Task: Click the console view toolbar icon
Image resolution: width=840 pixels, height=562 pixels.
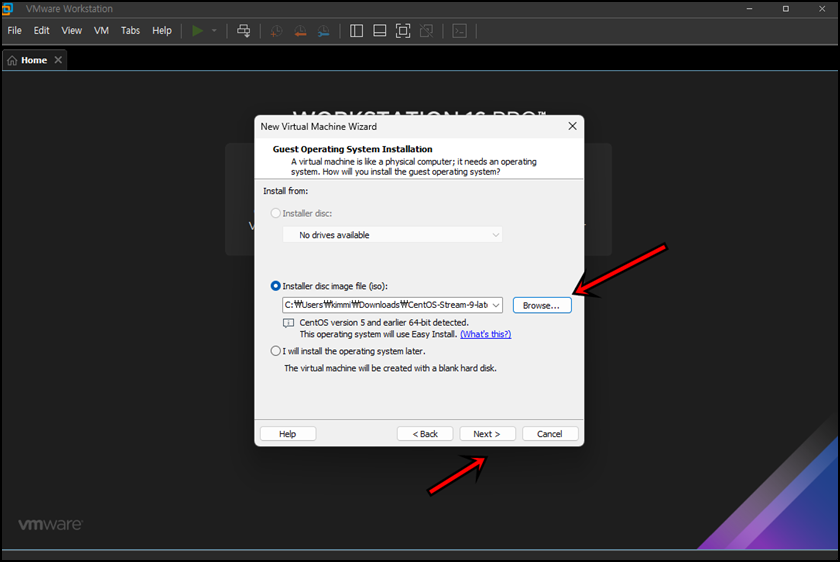Action: click(460, 31)
